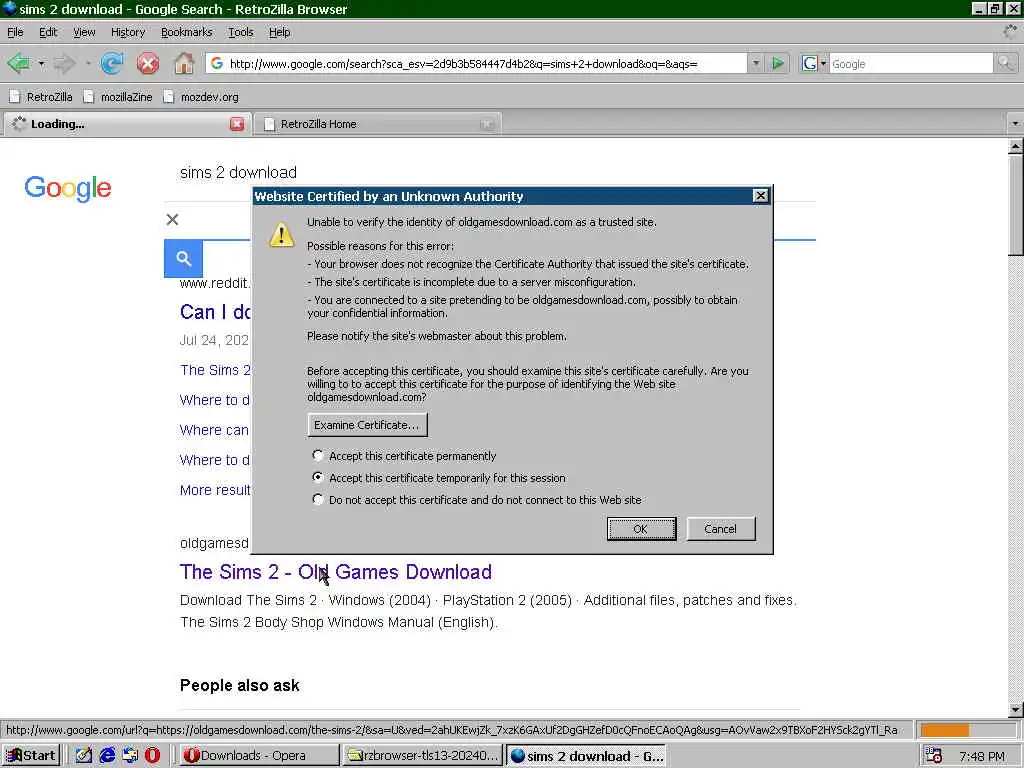
Task: Open the File menu
Action: point(15,32)
